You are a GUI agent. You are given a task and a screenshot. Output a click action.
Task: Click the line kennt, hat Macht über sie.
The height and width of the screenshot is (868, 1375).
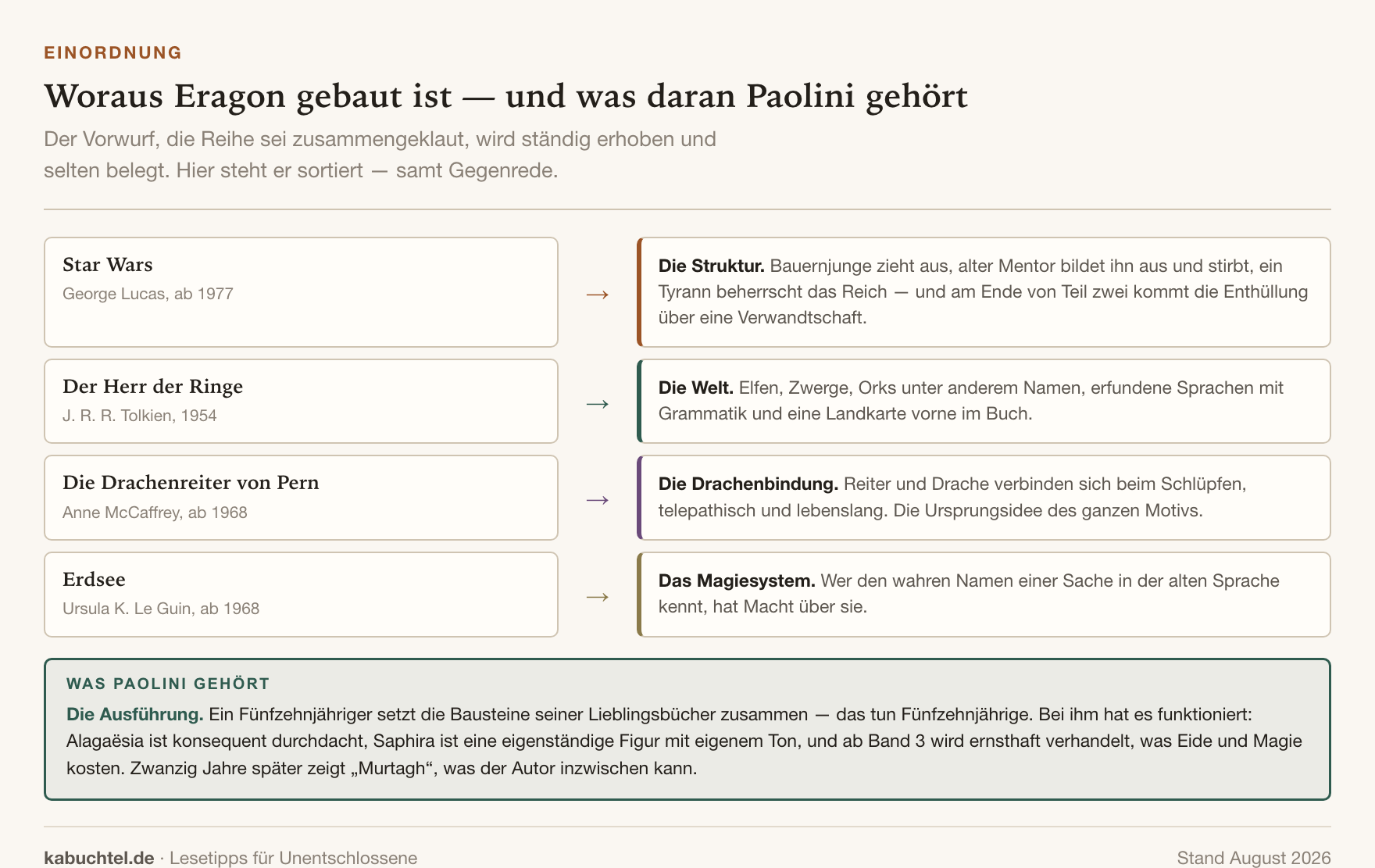(x=763, y=606)
